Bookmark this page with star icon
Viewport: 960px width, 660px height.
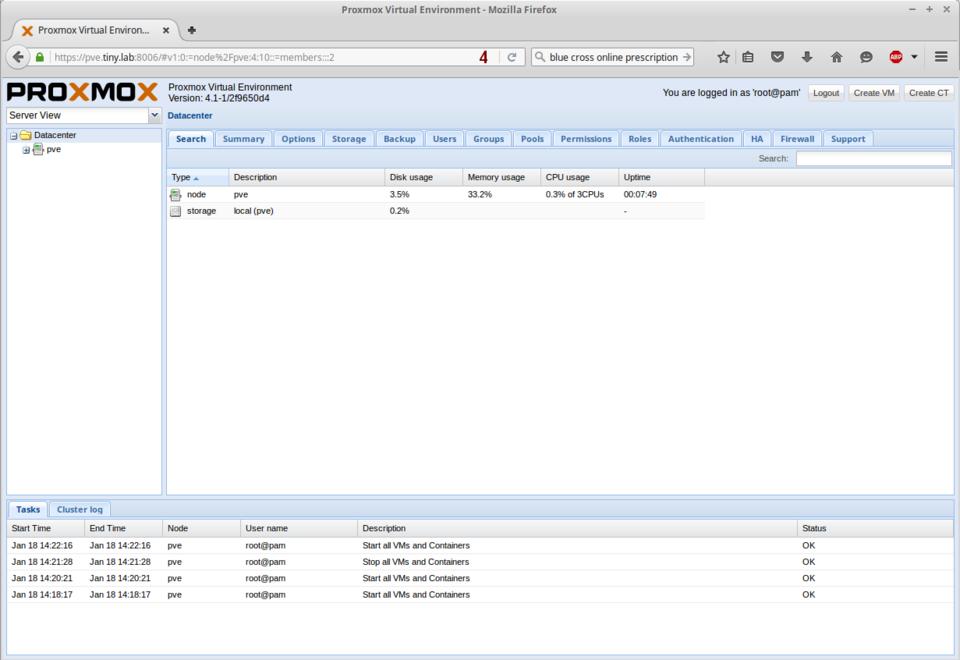(723, 57)
